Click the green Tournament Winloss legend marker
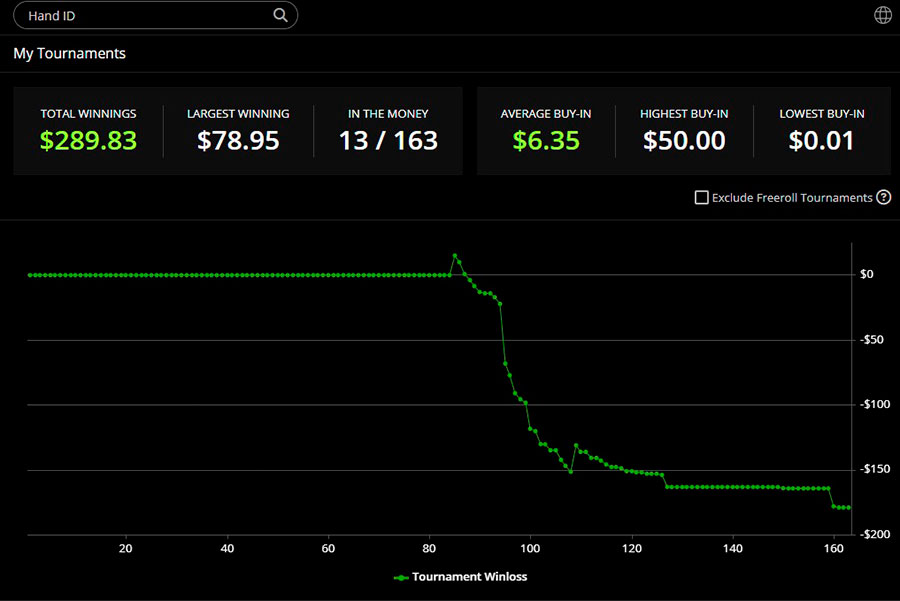The image size is (900, 601). [x=401, y=577]
